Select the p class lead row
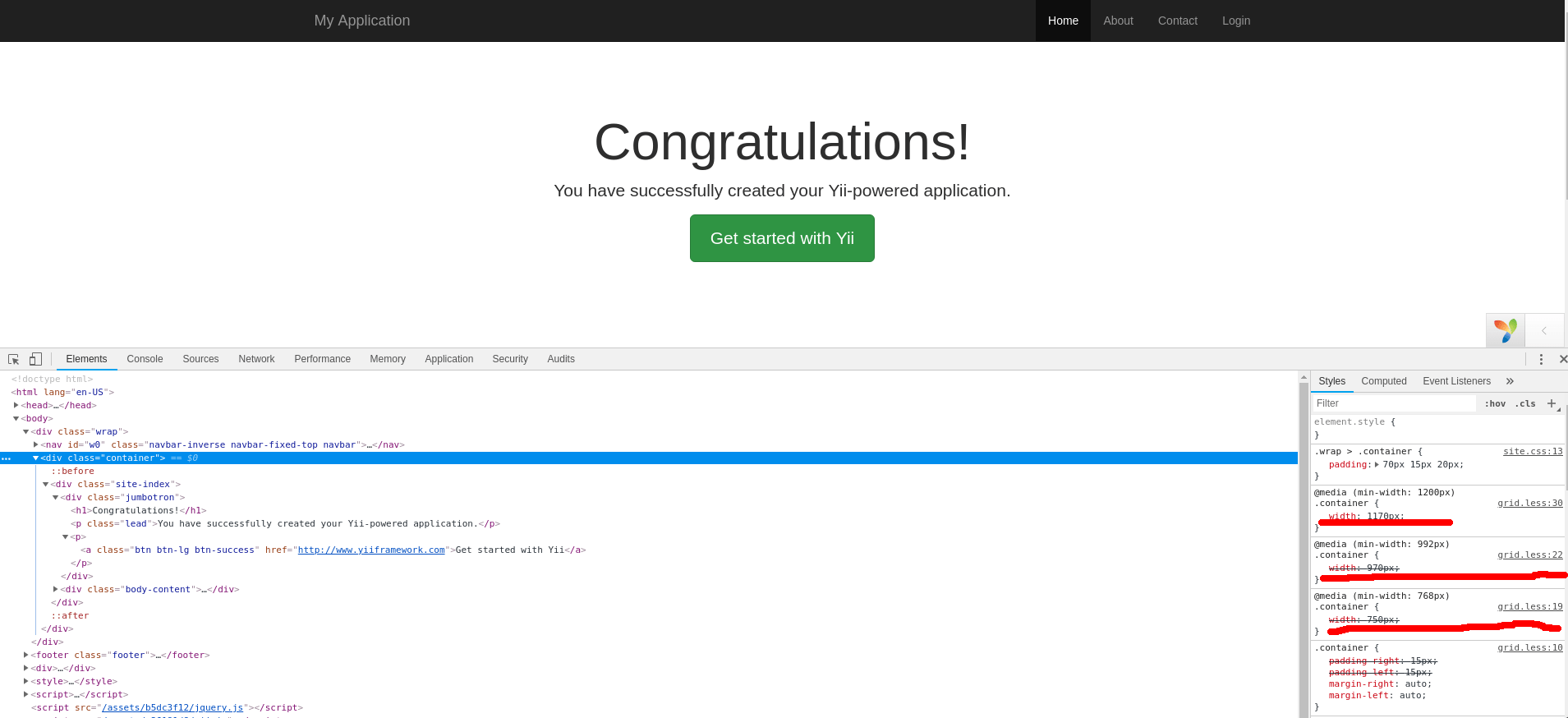This screenshot has height=718, width=1568. (x=285, y=523)
